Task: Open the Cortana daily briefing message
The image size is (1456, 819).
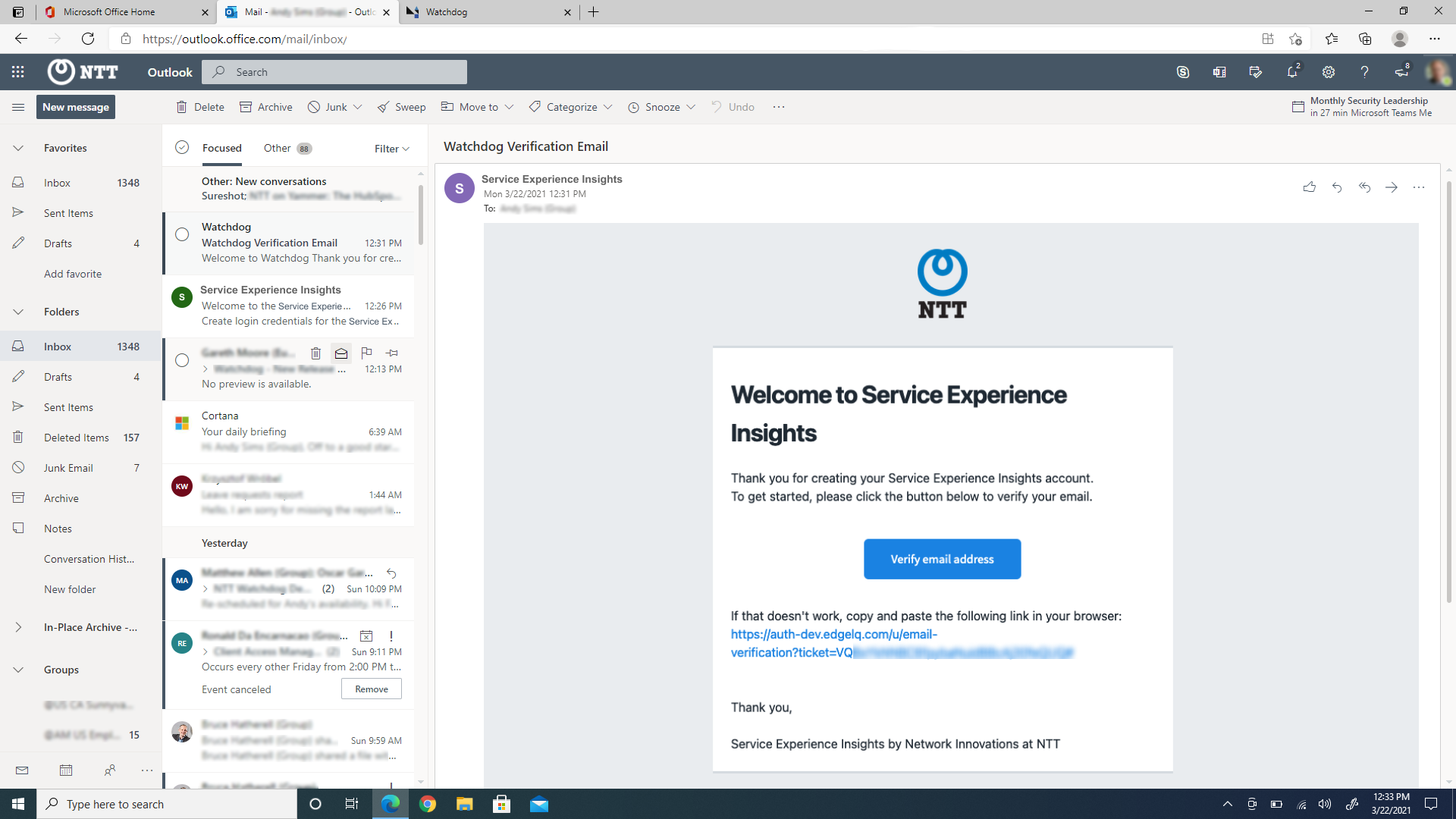Action: (289, 431)
